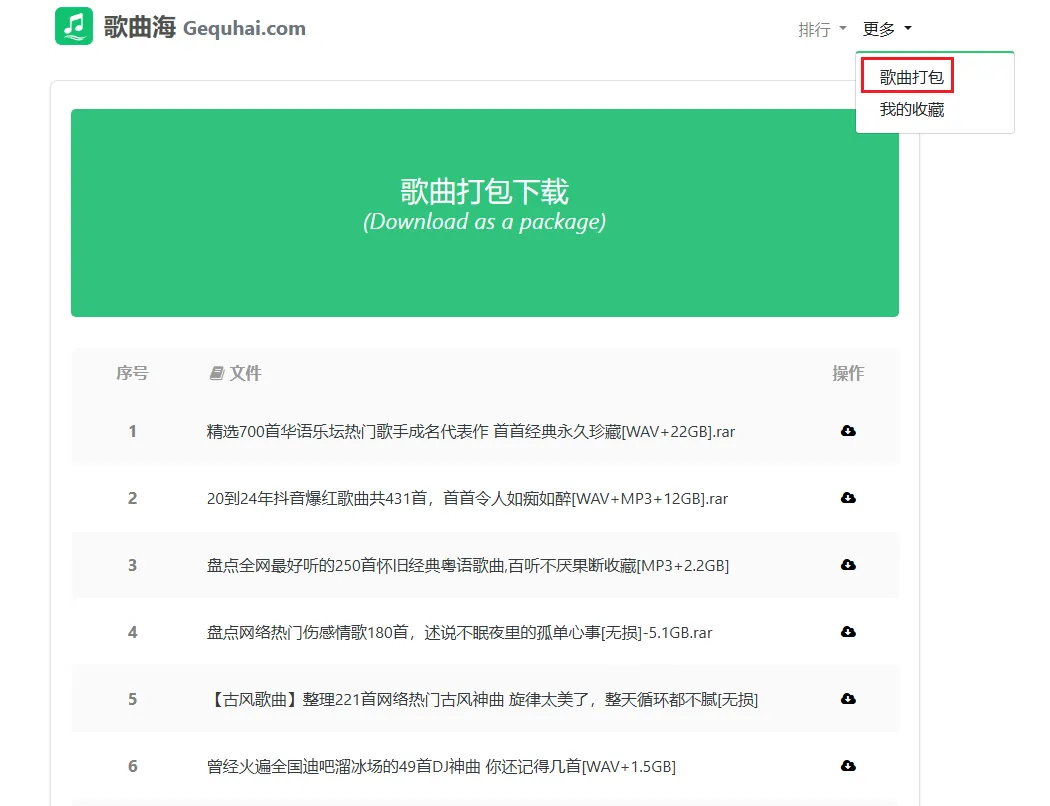Click the 操作 column header
This screenshot has height=806, width=1050.
(x=848, y=373)
